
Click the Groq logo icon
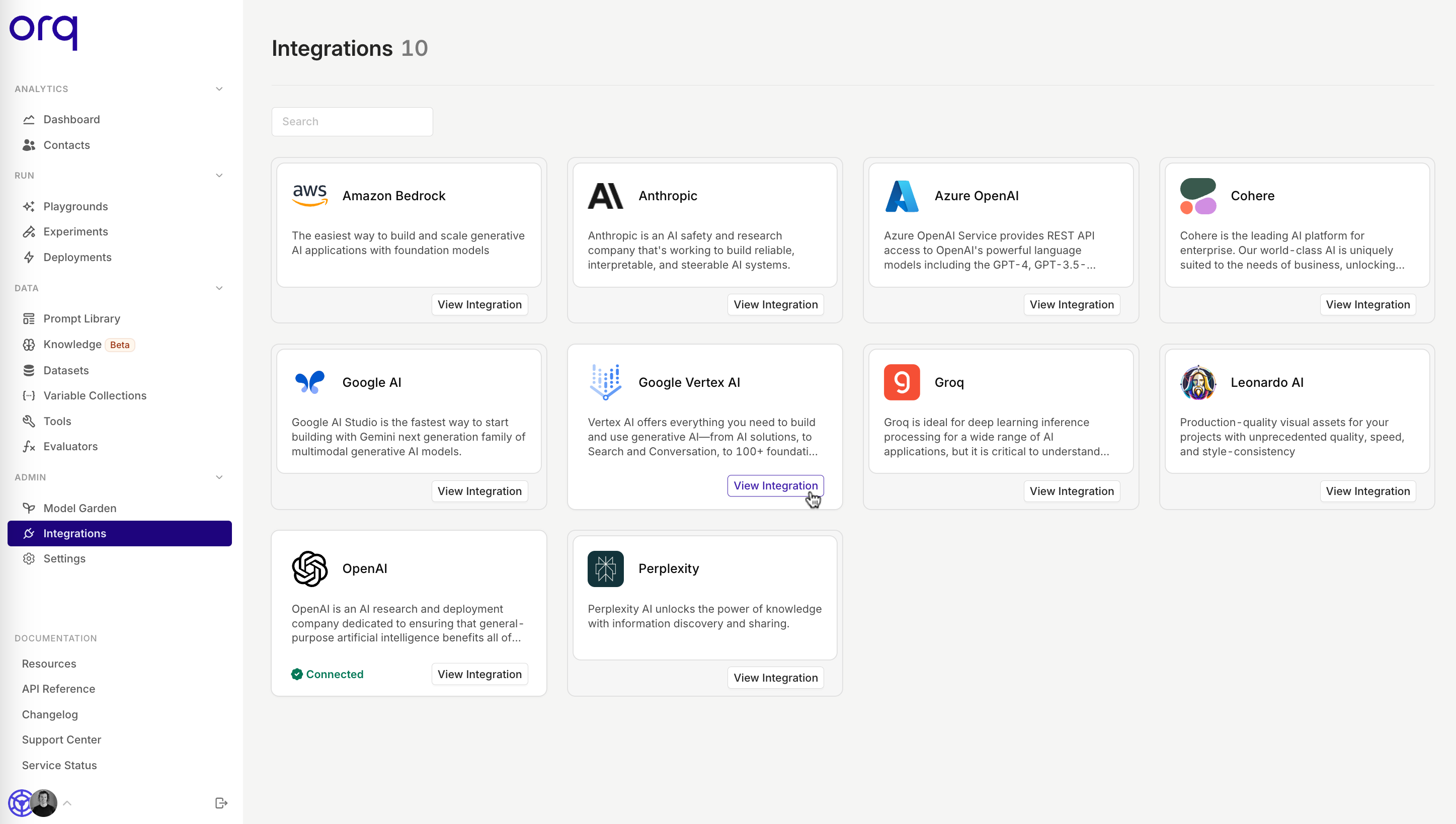coord(902,382)
